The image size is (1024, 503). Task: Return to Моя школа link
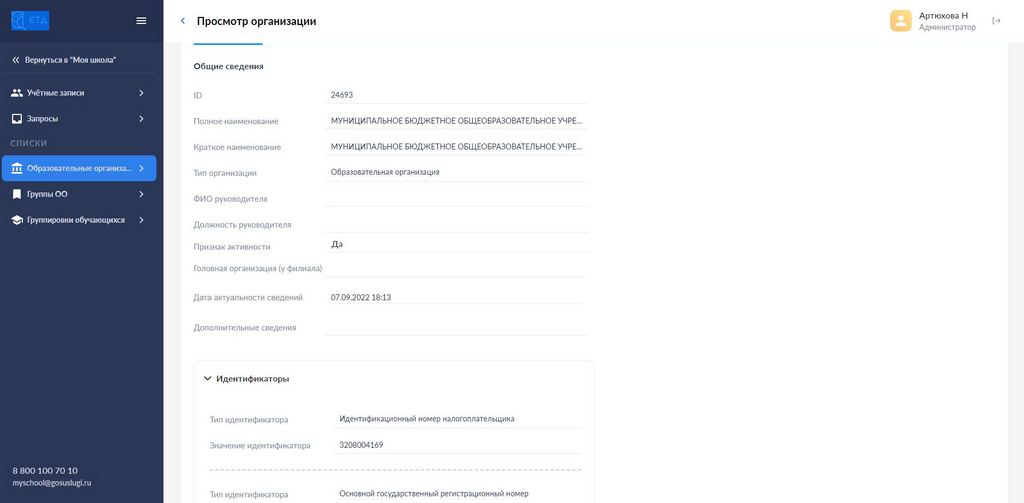[x=64, y=60]
